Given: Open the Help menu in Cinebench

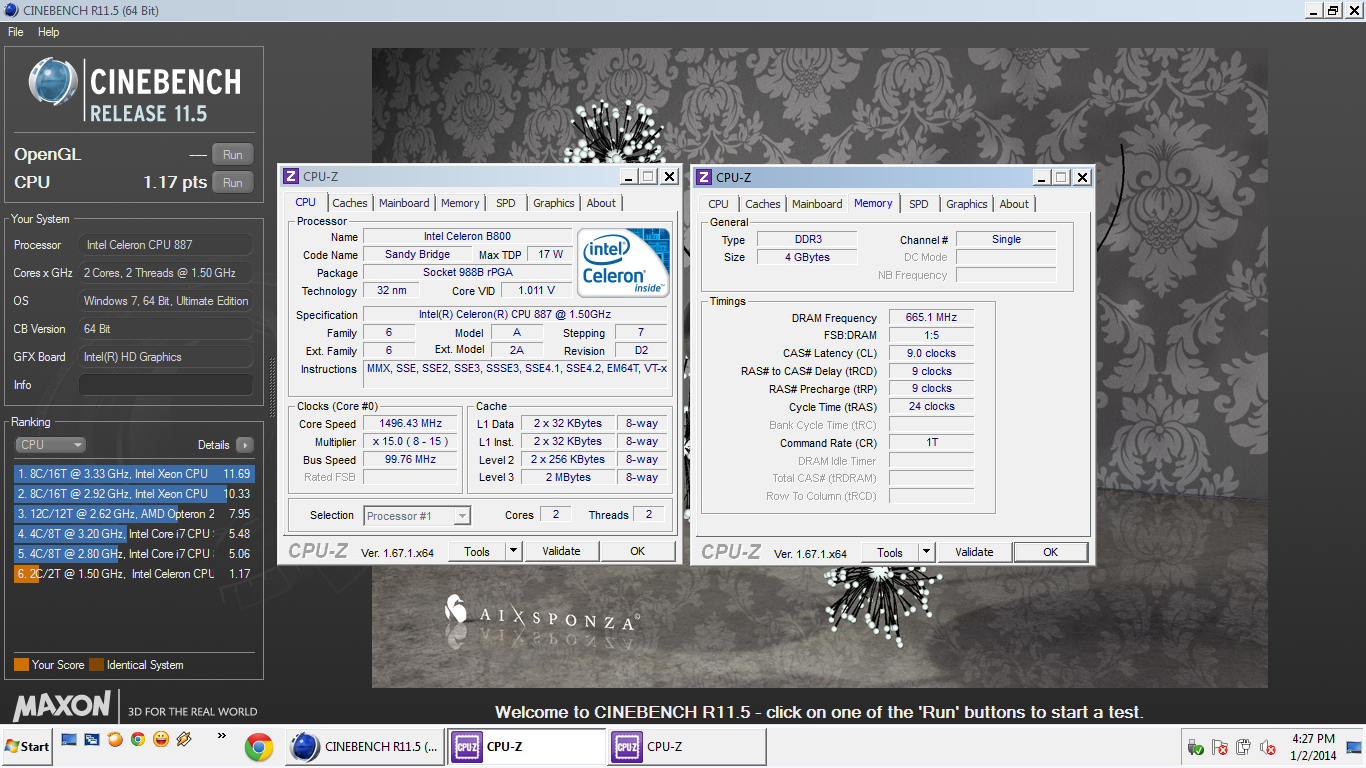Looking at the screenshot, I should (48, 32).
